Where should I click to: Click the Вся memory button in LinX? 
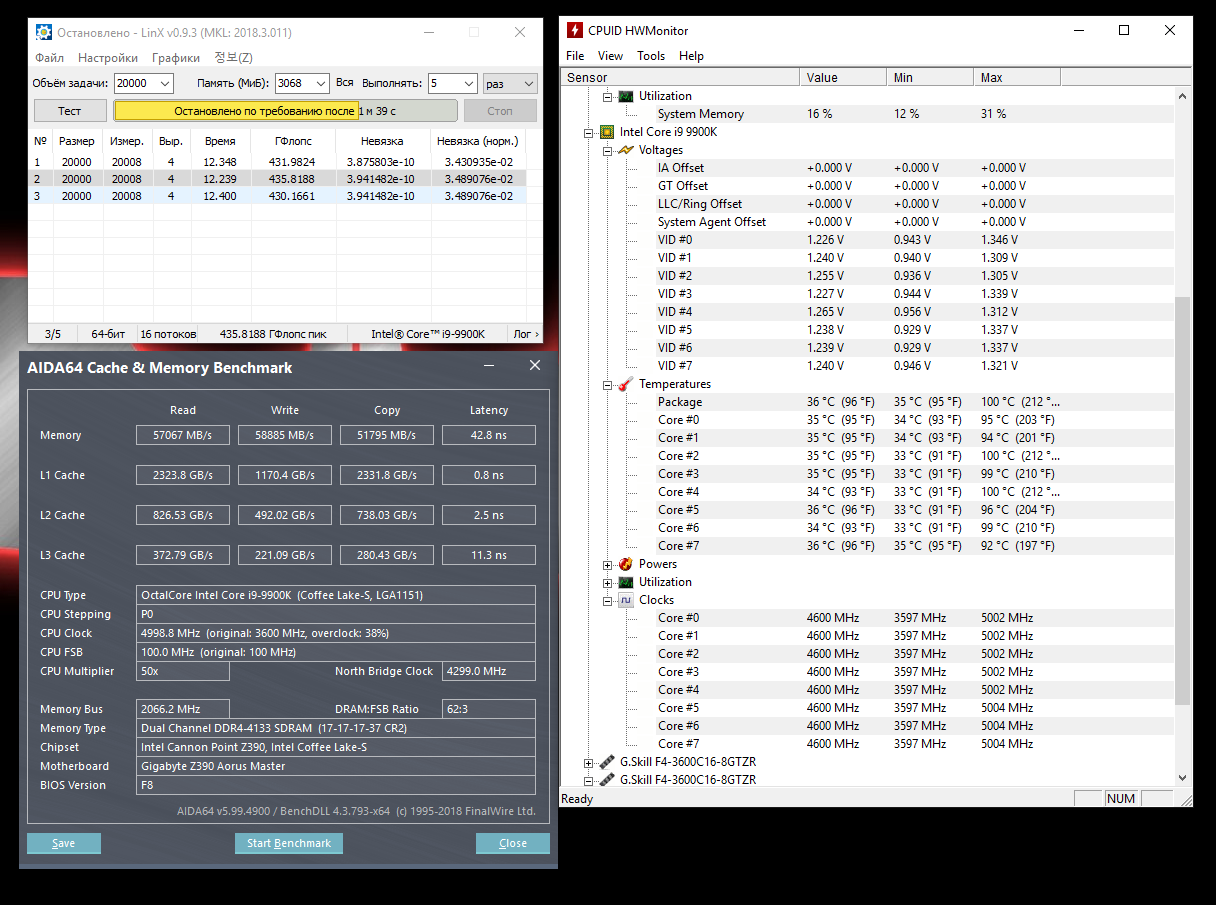(x=345, y=84)
